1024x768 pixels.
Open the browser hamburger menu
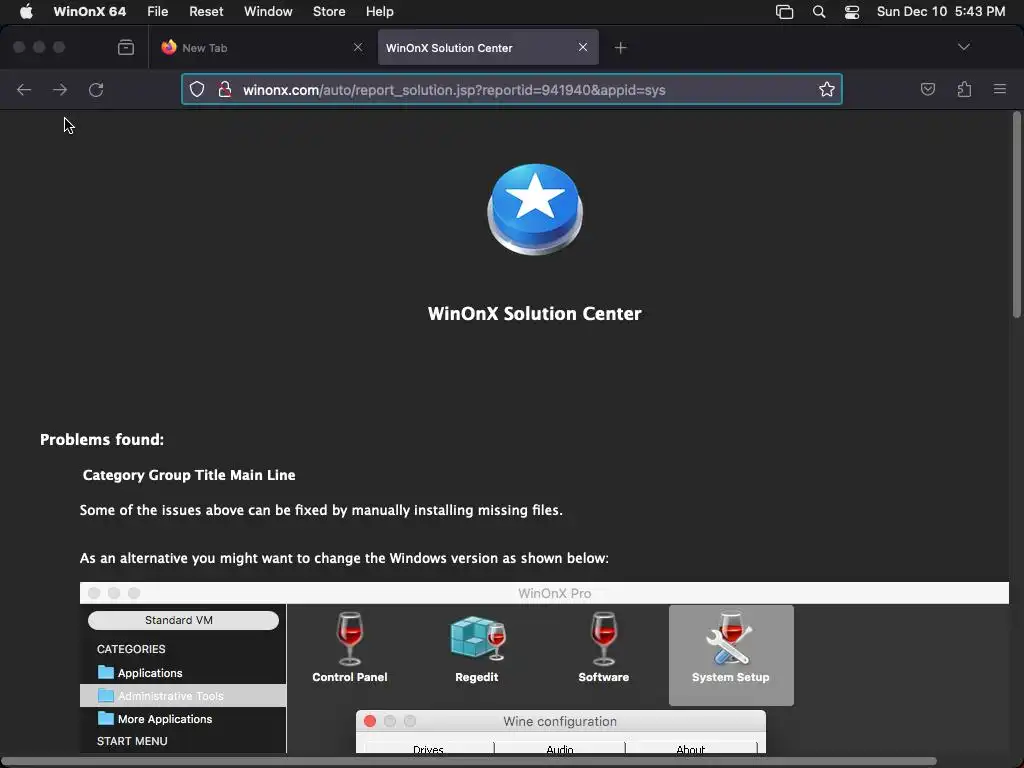pyautogui.click(x=999, y=89)
